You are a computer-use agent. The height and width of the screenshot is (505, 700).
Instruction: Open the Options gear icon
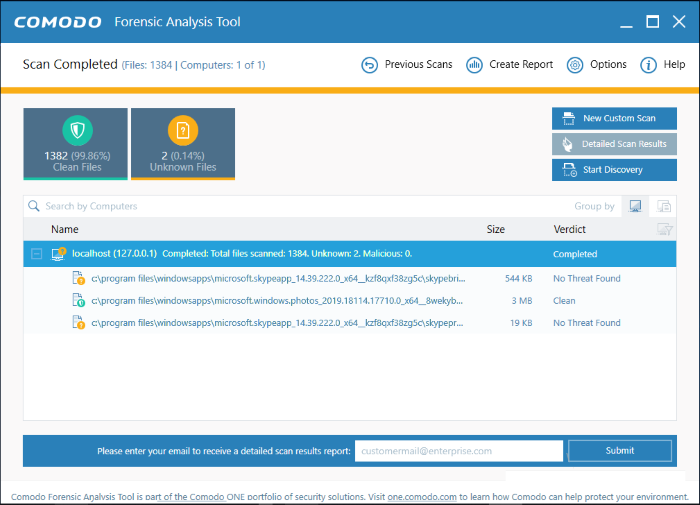pos(575,65)
